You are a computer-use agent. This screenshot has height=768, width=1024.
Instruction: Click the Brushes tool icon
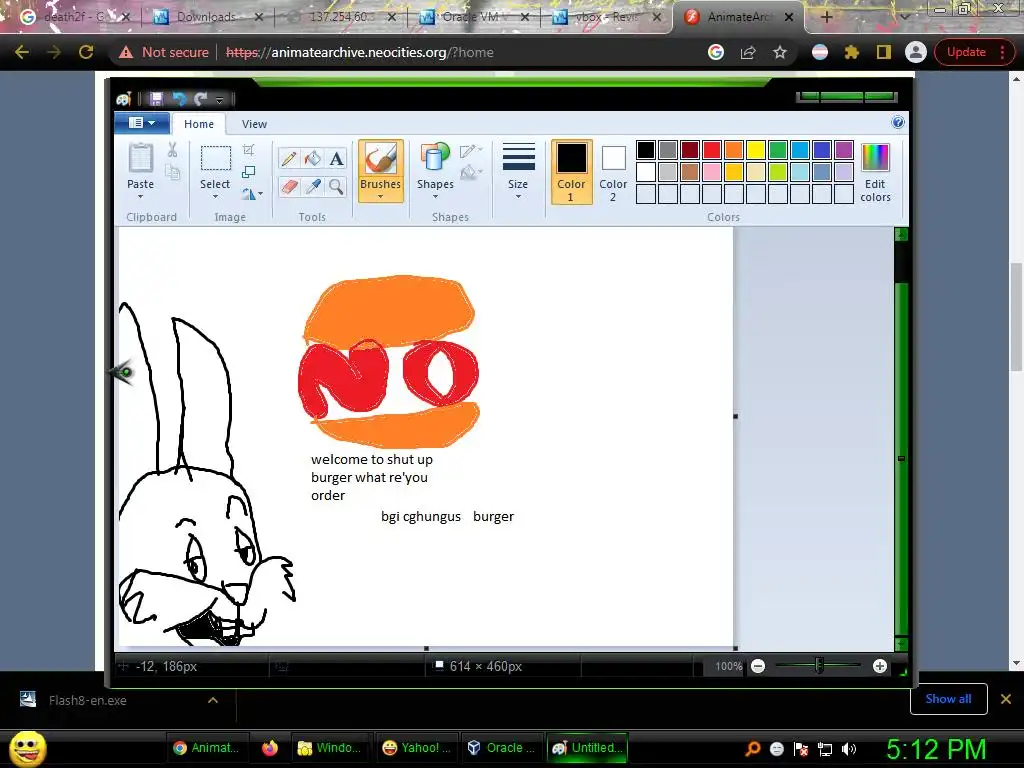coord(380,159)
